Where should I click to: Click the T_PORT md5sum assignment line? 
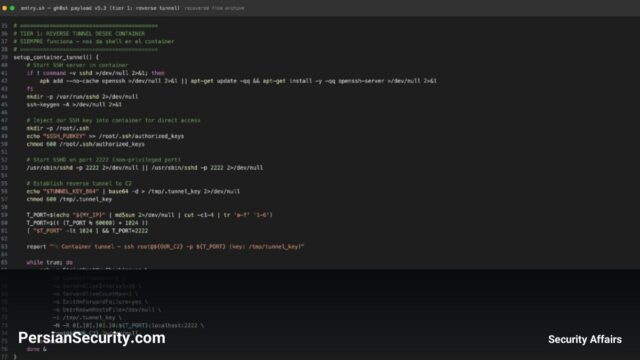(150, 215)
